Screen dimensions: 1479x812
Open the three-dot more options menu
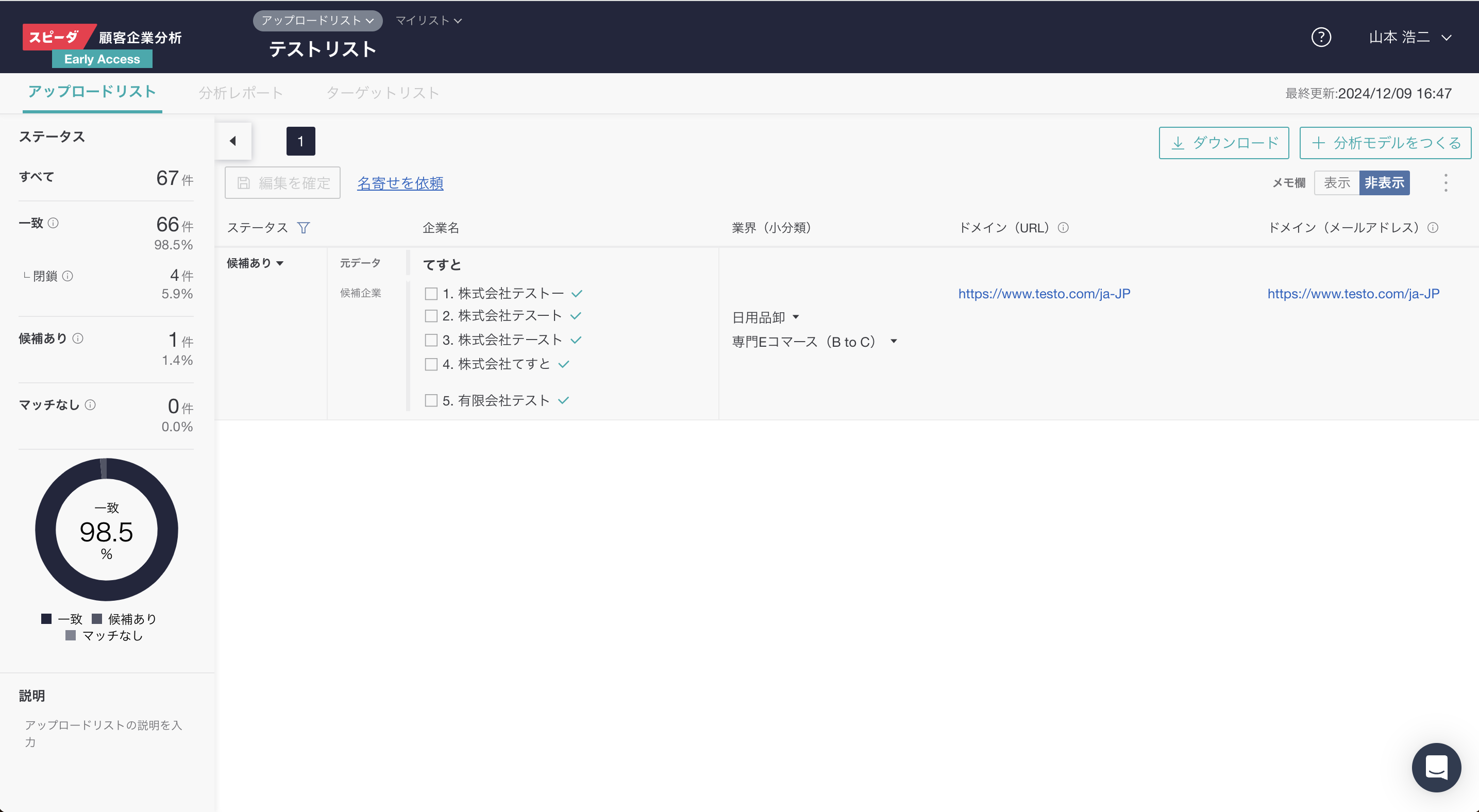[x=1446, y=183]
